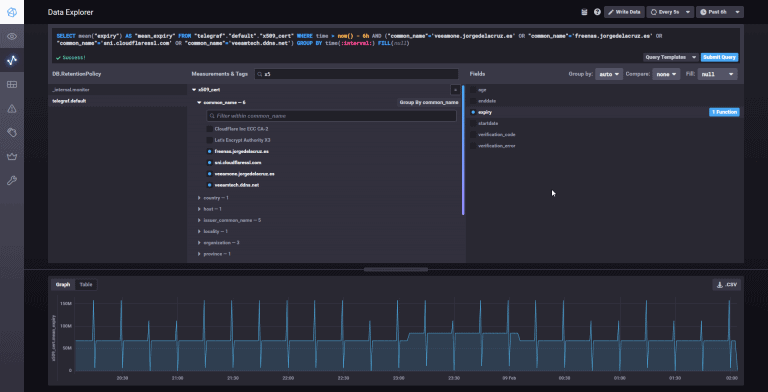Switch to the Graph view tab
The width and height of the screenshot is (768, 392).
63,285
